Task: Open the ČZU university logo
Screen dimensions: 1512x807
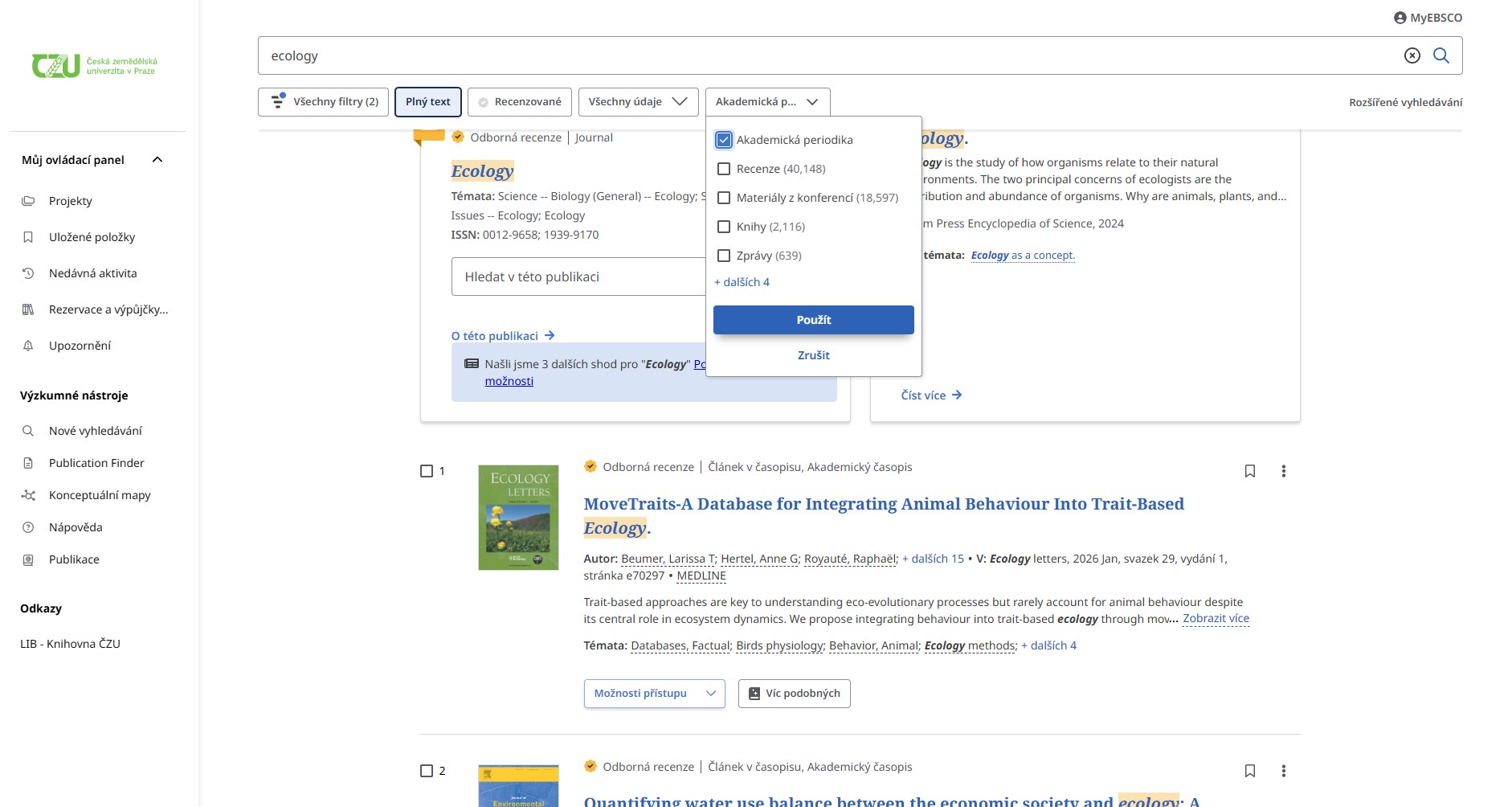Action: click(94, 66)
